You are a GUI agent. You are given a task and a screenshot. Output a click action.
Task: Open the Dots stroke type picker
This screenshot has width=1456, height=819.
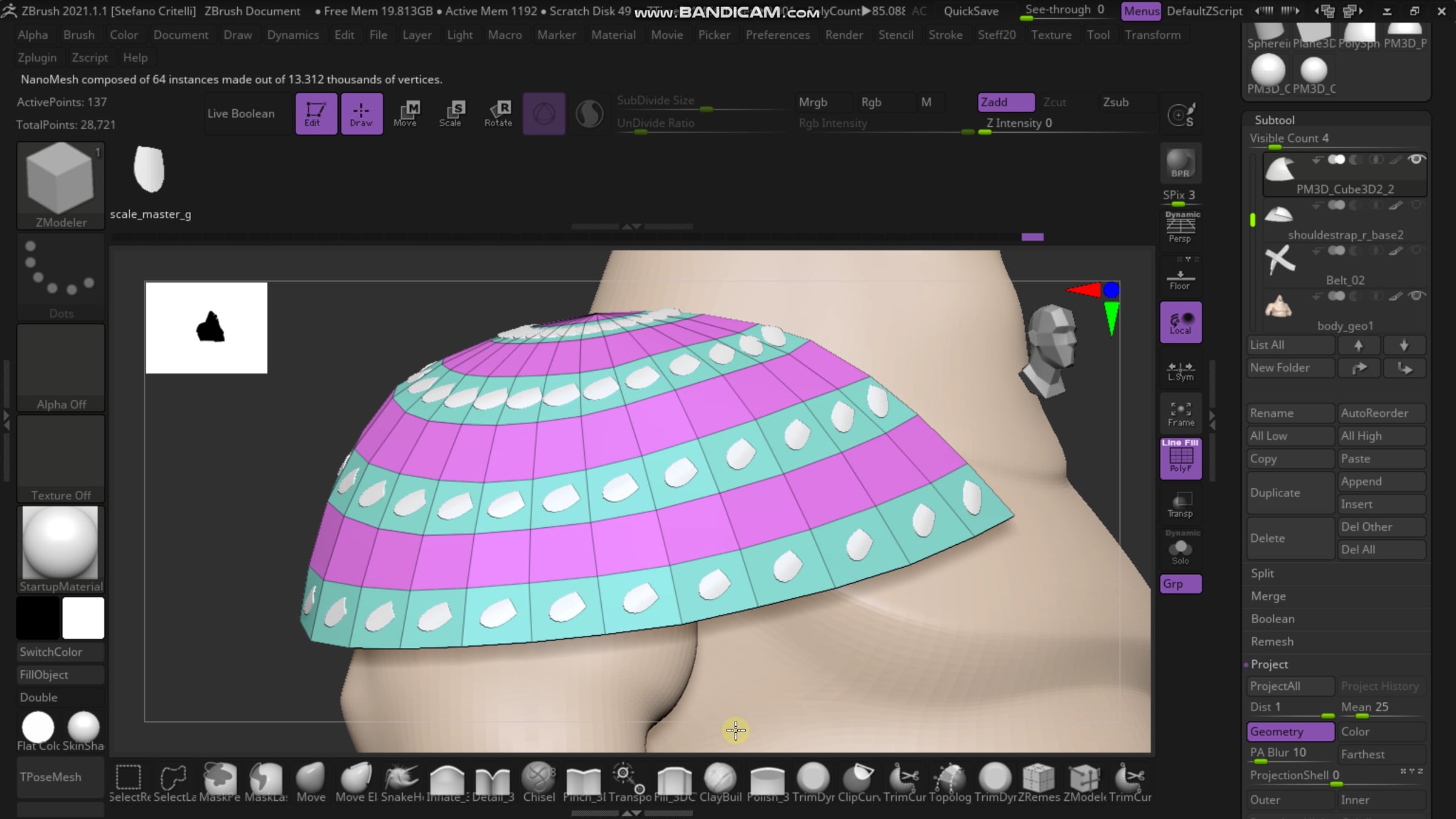click(x=61, y=277)
